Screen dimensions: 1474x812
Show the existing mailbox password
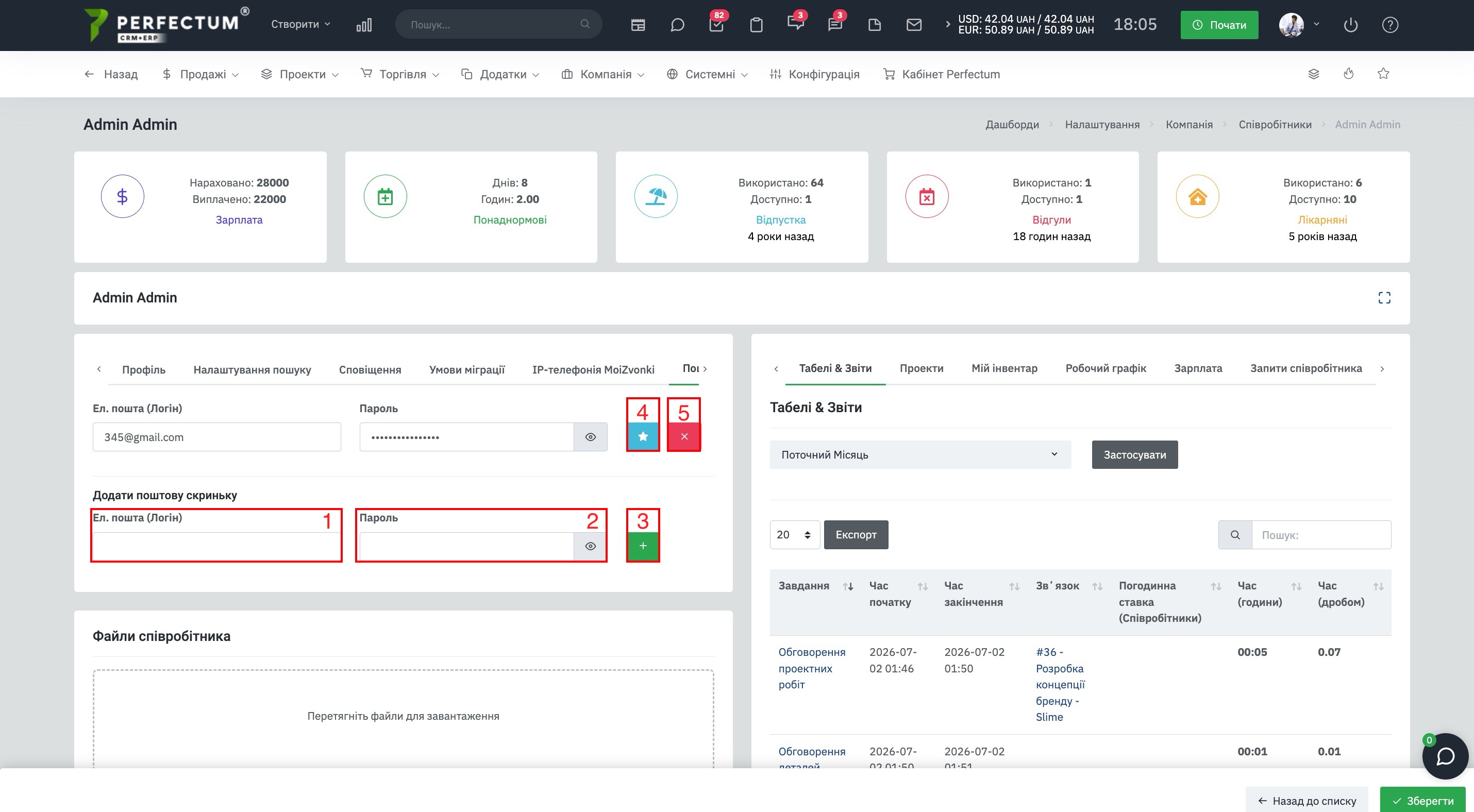(x=591, y=437)
